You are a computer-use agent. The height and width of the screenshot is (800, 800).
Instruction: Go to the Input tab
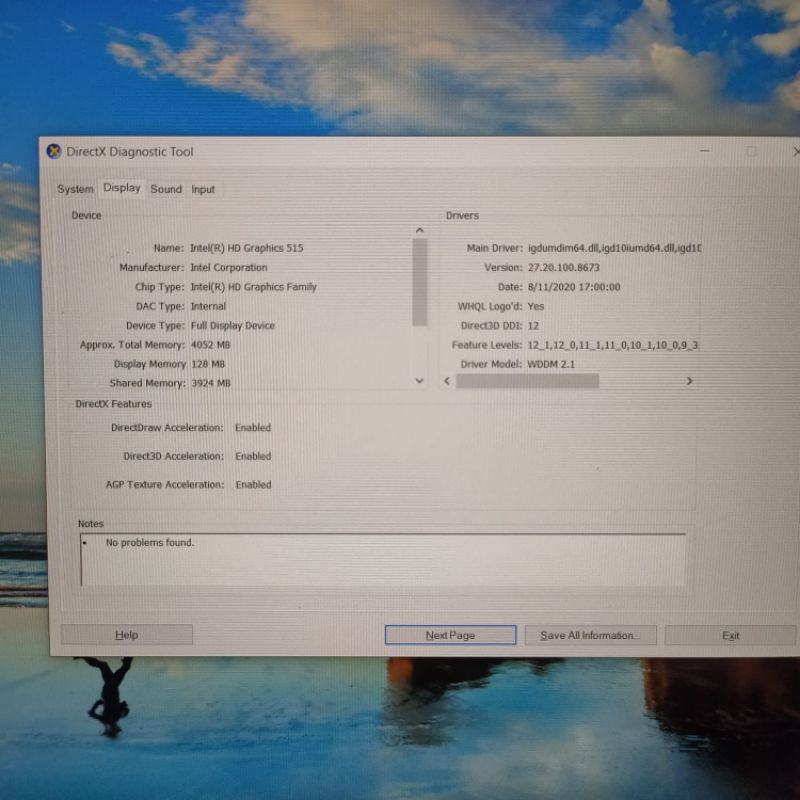point(203,190)
